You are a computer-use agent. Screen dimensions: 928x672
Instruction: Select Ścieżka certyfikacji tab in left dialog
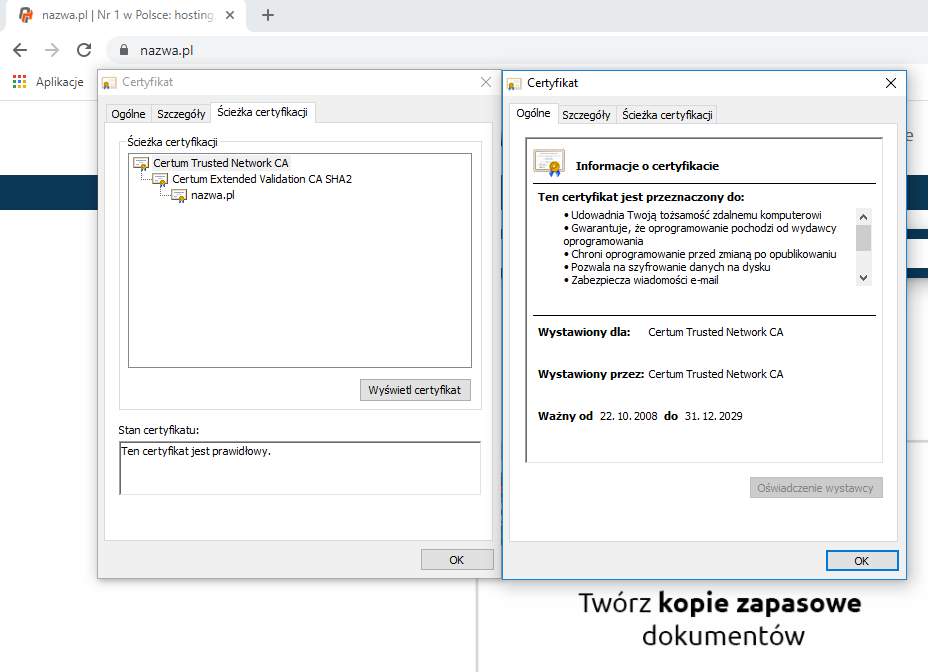(x=262, y=112)
